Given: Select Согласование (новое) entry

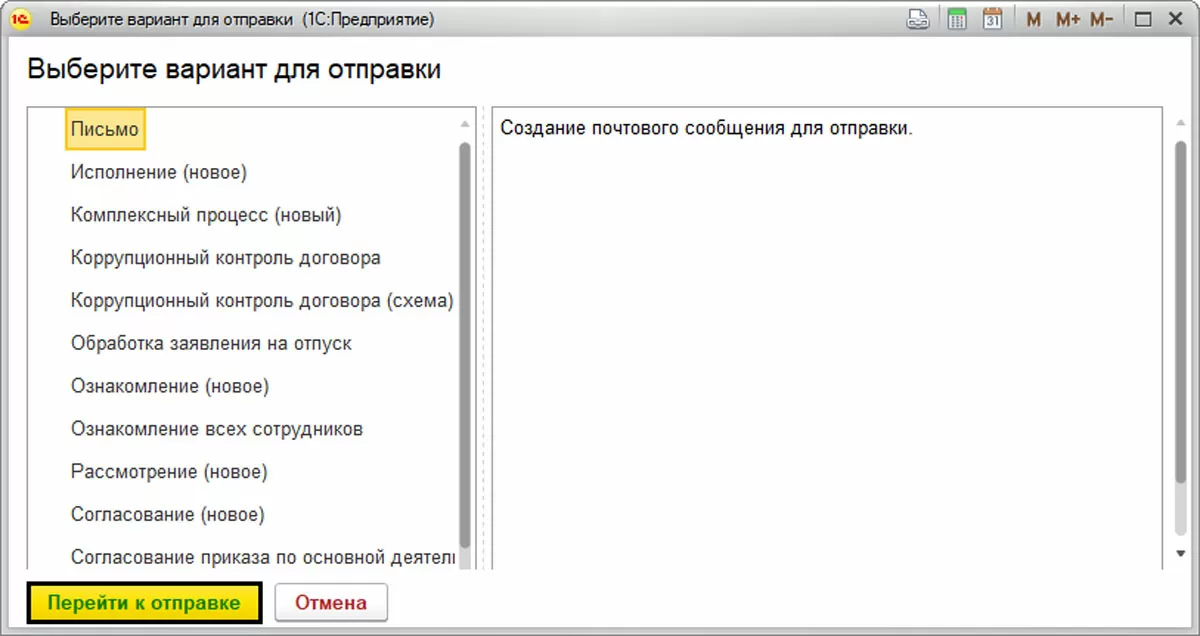Looking at the screenshot, I should tap(167, 515).
